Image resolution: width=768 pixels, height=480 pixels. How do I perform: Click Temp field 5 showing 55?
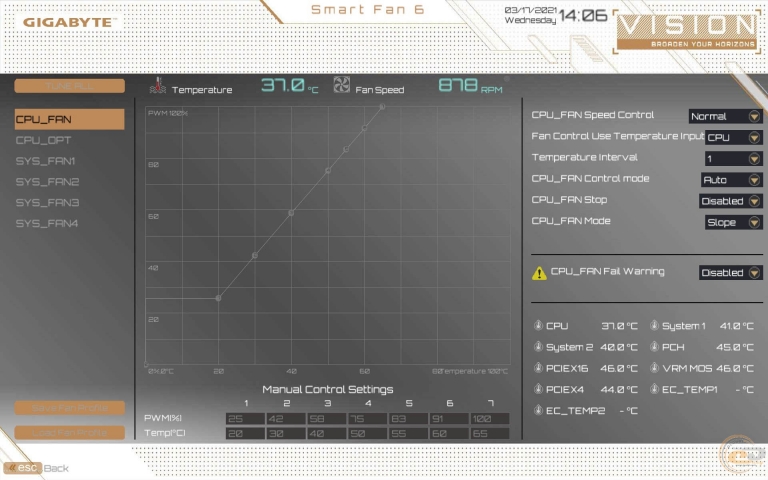pos(408,433)
